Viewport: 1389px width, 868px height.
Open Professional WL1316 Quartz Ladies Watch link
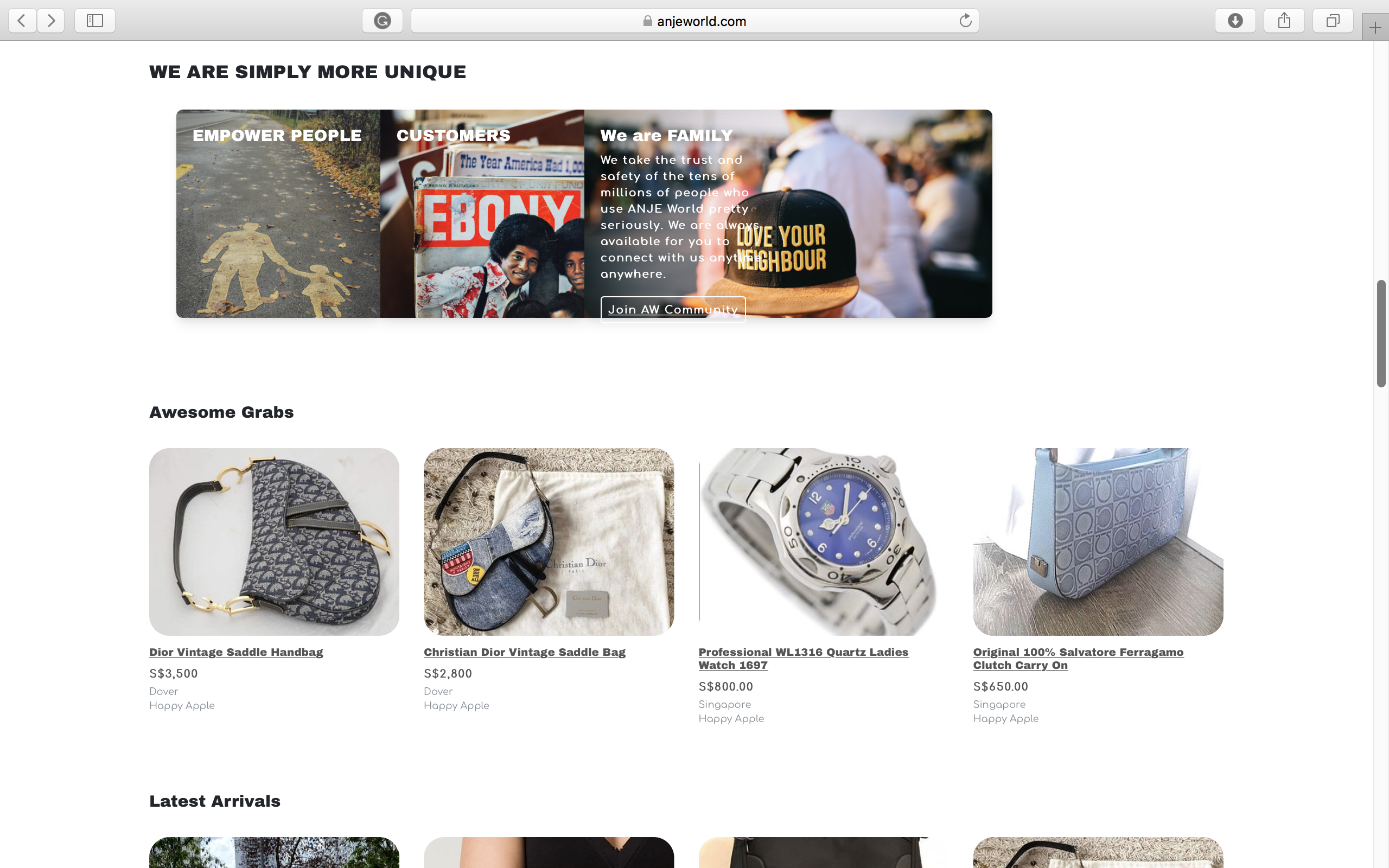(803, 659)
